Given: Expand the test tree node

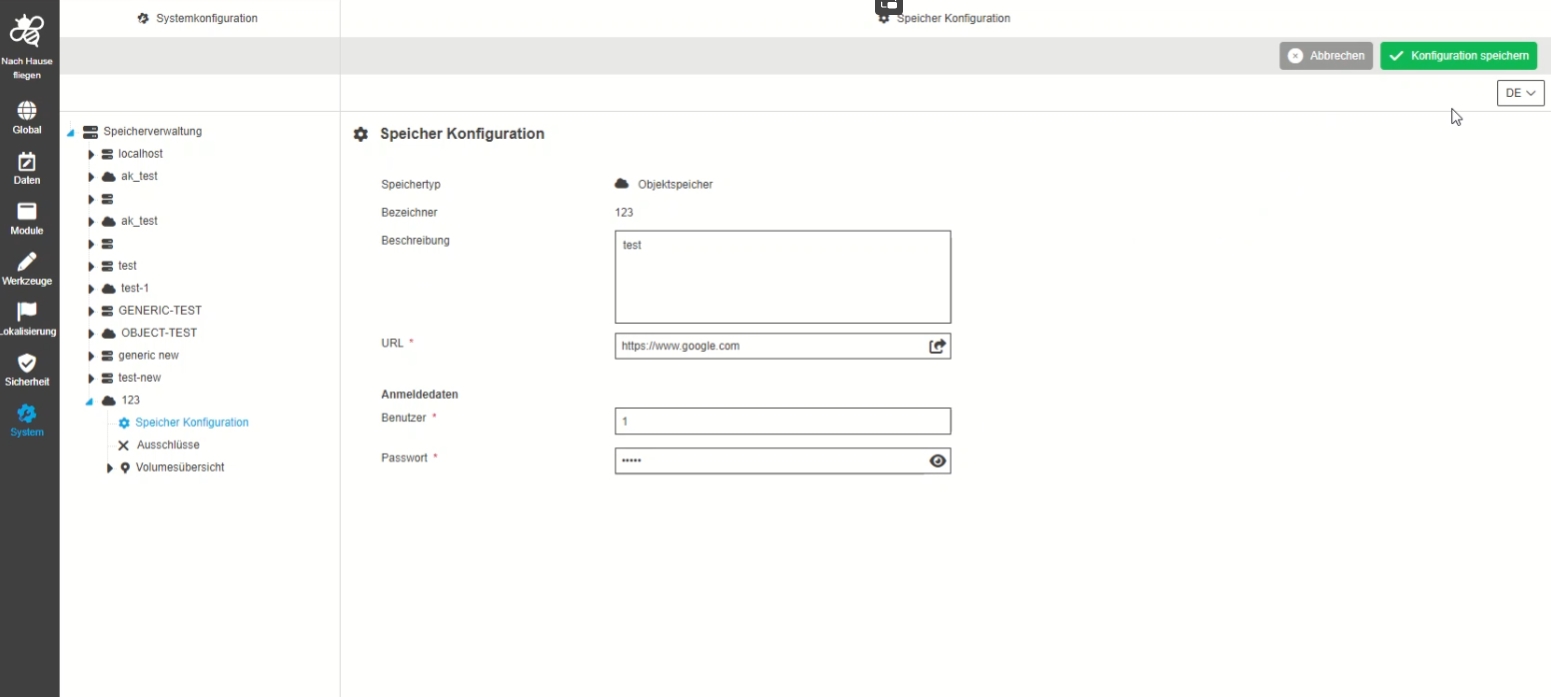Looking at the screenshot, I should click(91, 266).
